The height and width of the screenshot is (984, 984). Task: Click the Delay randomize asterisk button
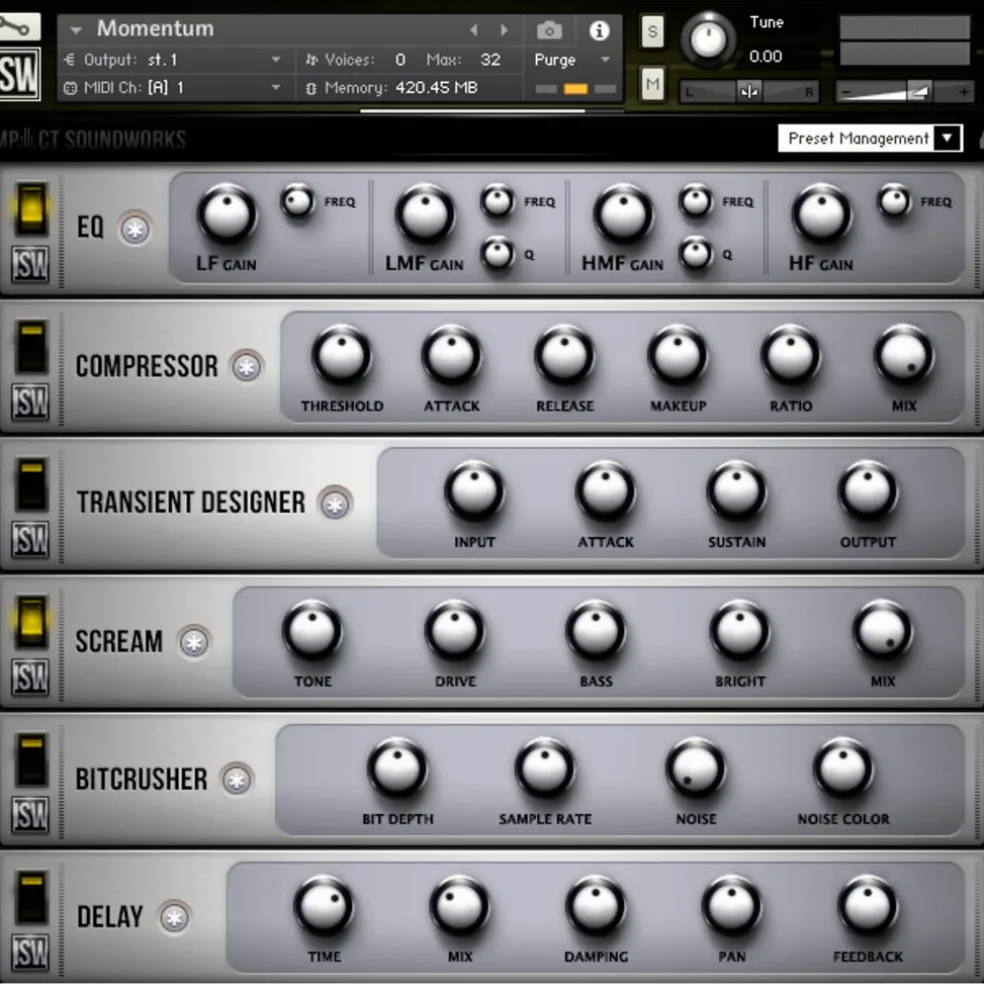pyautogui.click(x=174, y=917)
